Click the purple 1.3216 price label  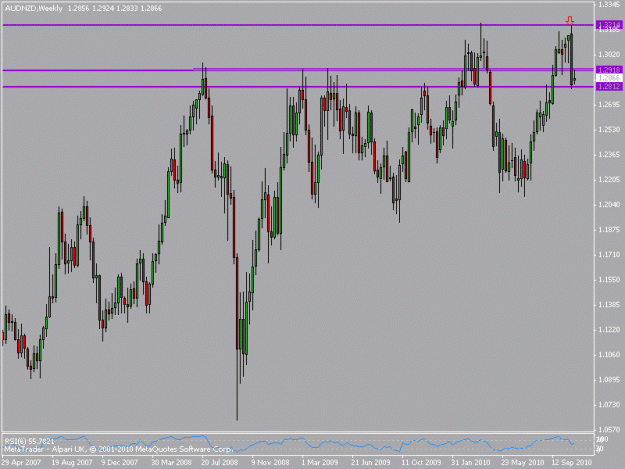click(x=609, y=25)
